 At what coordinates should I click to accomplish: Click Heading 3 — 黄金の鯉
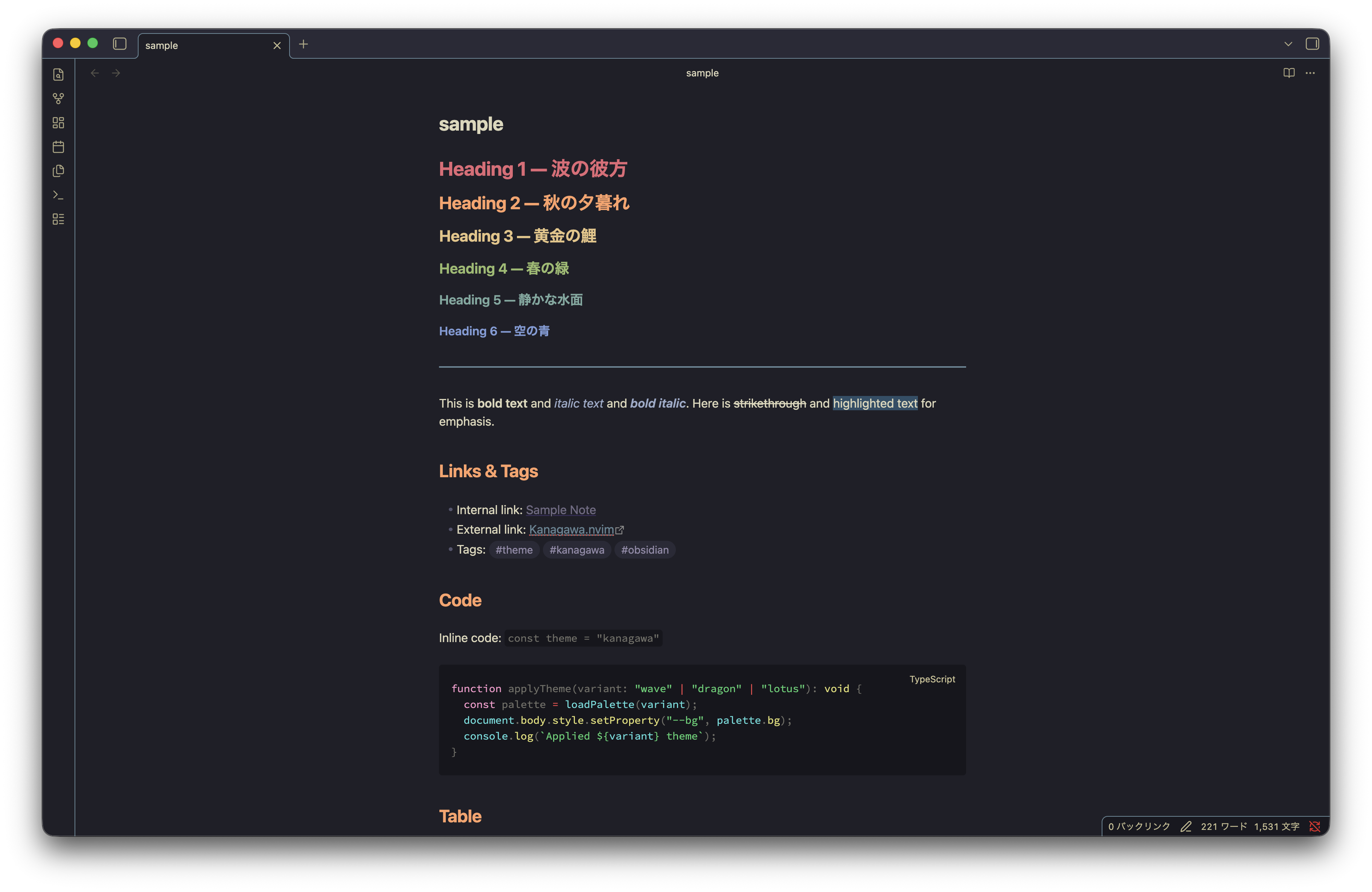tap(518, 236)
